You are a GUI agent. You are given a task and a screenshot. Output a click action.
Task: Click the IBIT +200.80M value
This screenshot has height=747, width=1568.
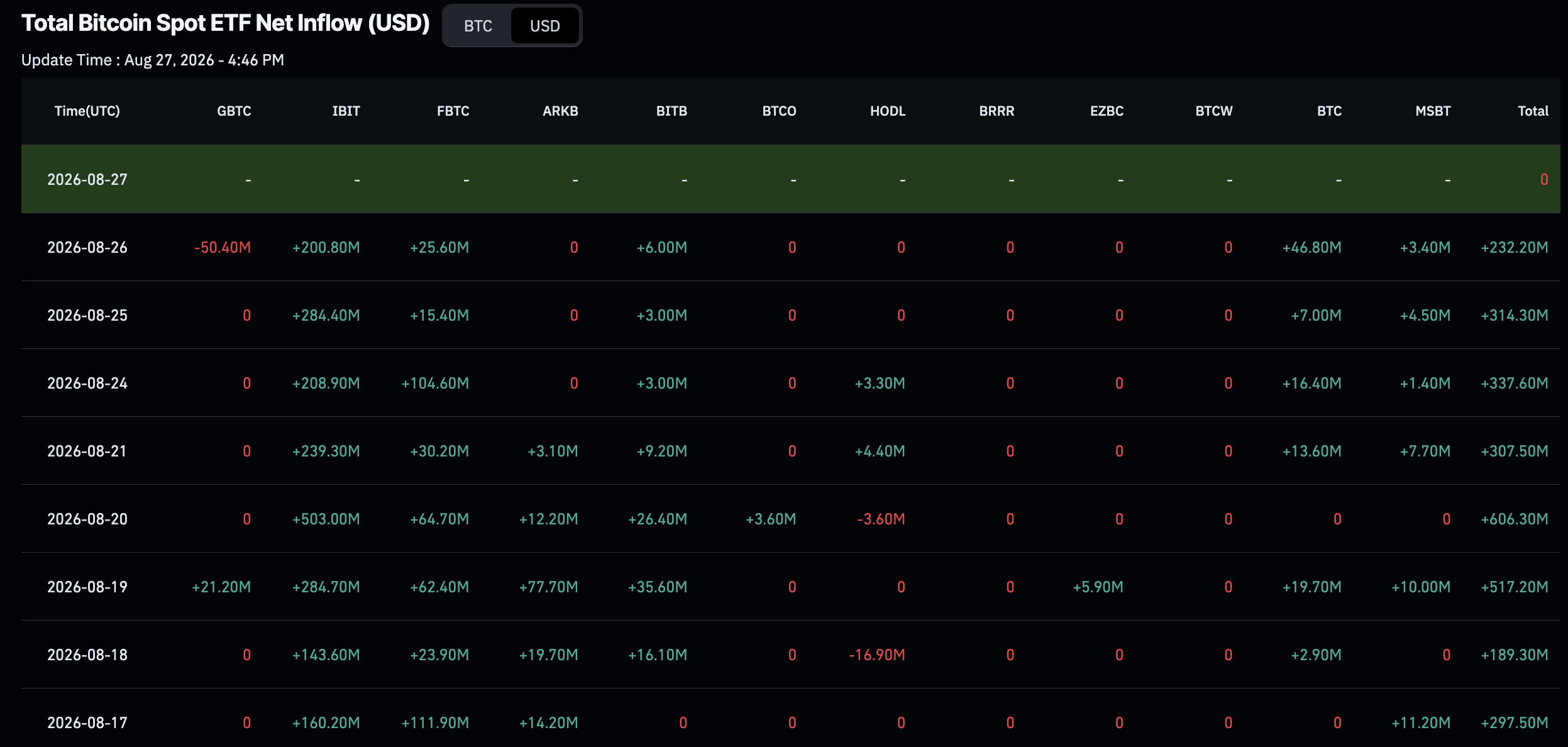coord(326,248)
